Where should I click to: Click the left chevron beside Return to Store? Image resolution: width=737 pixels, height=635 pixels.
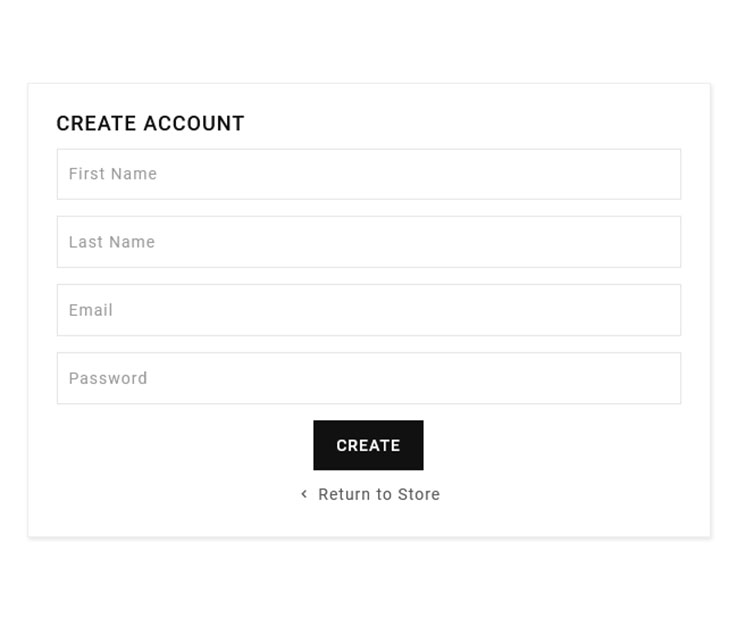304,494
